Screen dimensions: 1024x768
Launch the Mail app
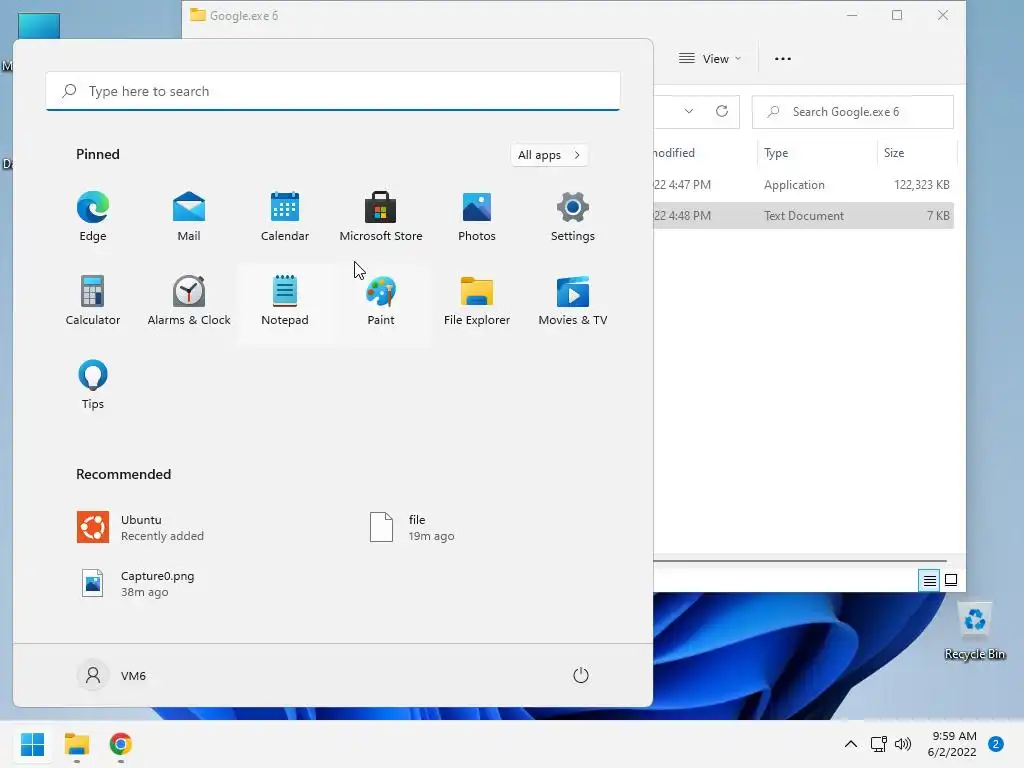(x=189, y=217)
